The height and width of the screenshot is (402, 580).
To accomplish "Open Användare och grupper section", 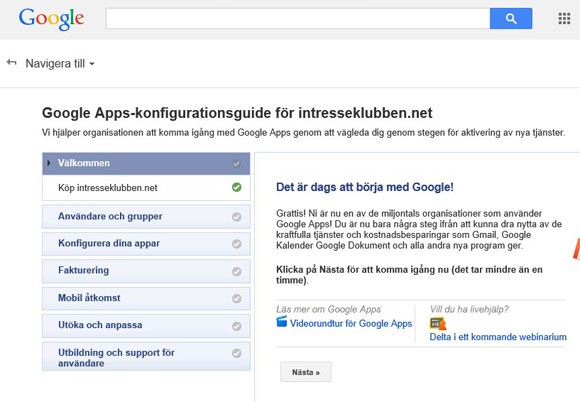I will 146,217.
